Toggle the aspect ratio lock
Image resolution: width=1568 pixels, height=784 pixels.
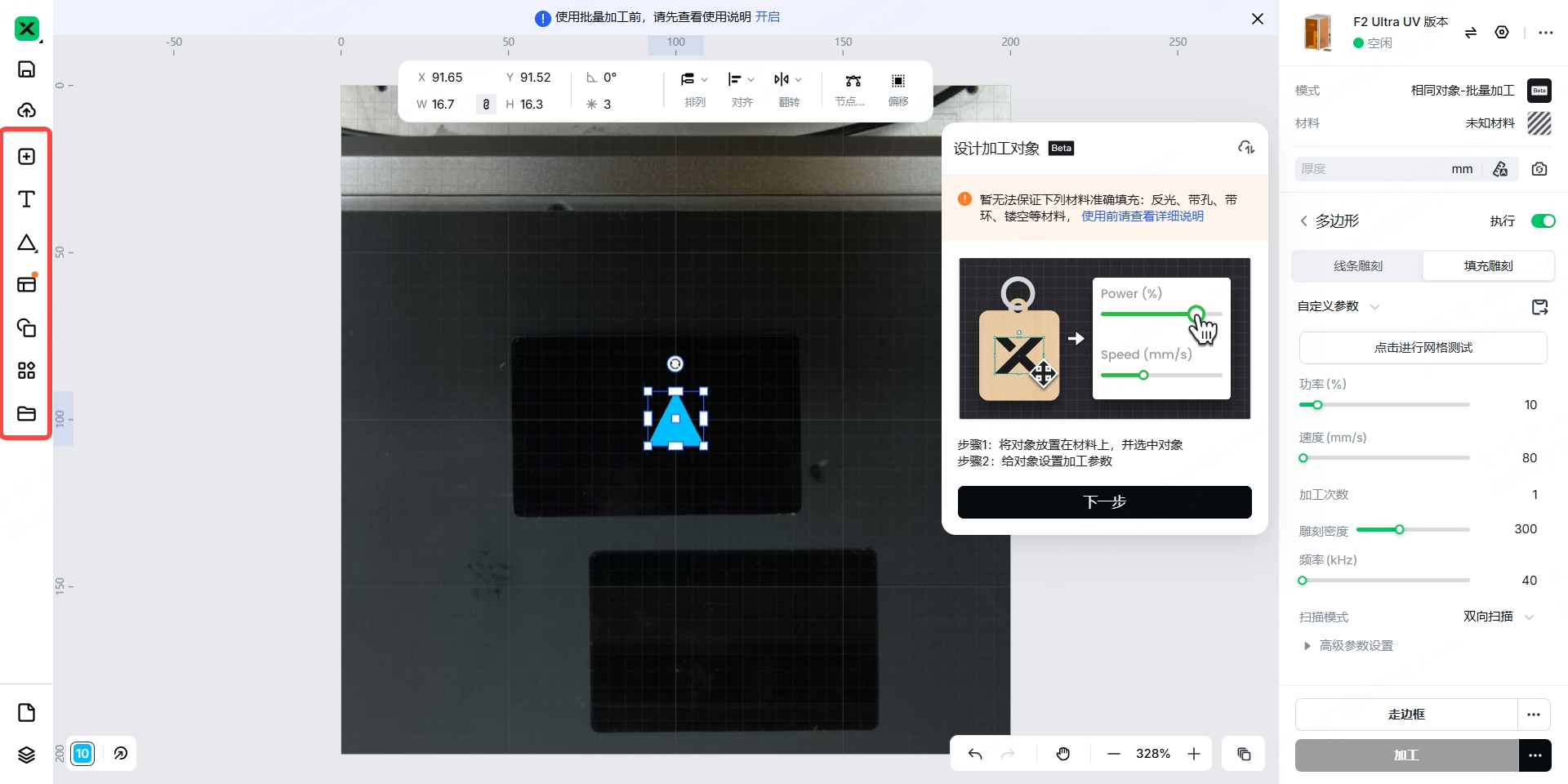pyautogui.click(x=486, y=105)
